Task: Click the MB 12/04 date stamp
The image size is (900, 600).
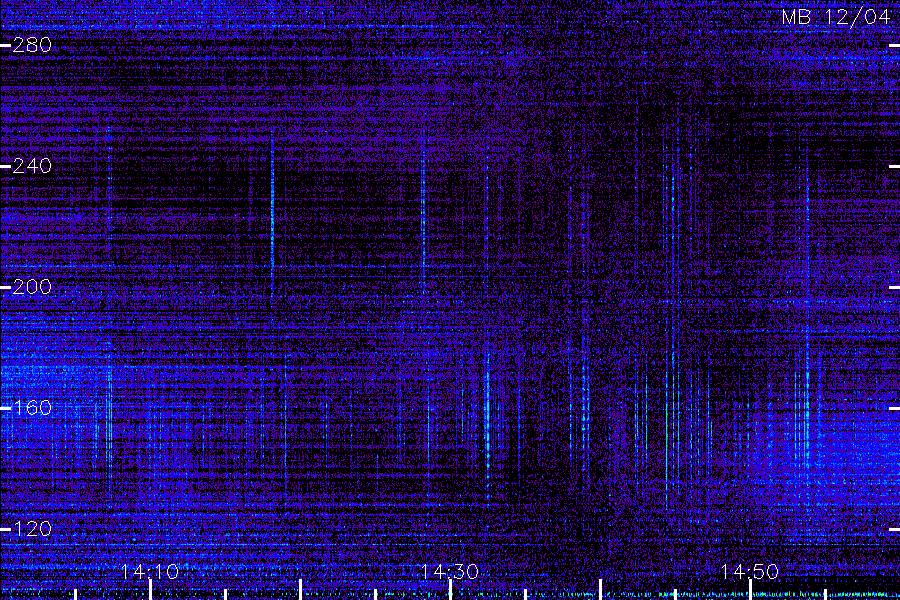Action: pyautogui.click(x=836, y=17)
